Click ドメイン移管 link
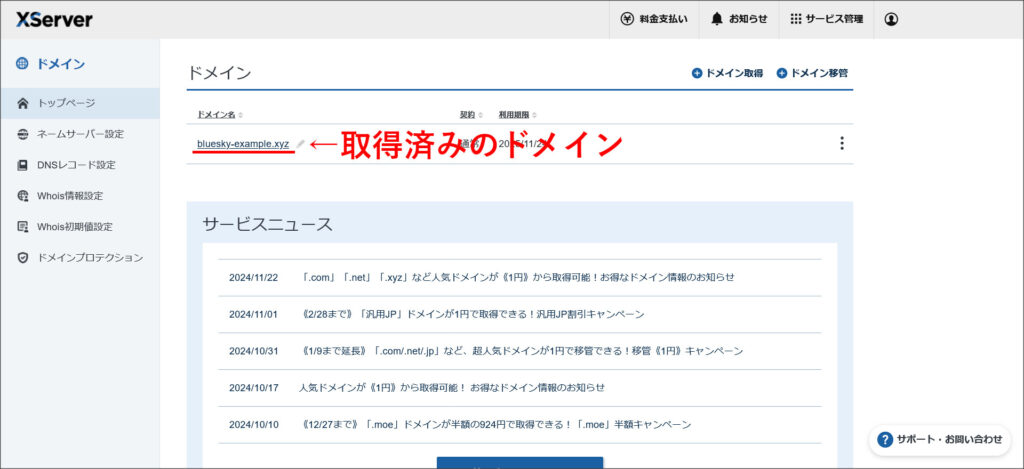 click(812, 73)
